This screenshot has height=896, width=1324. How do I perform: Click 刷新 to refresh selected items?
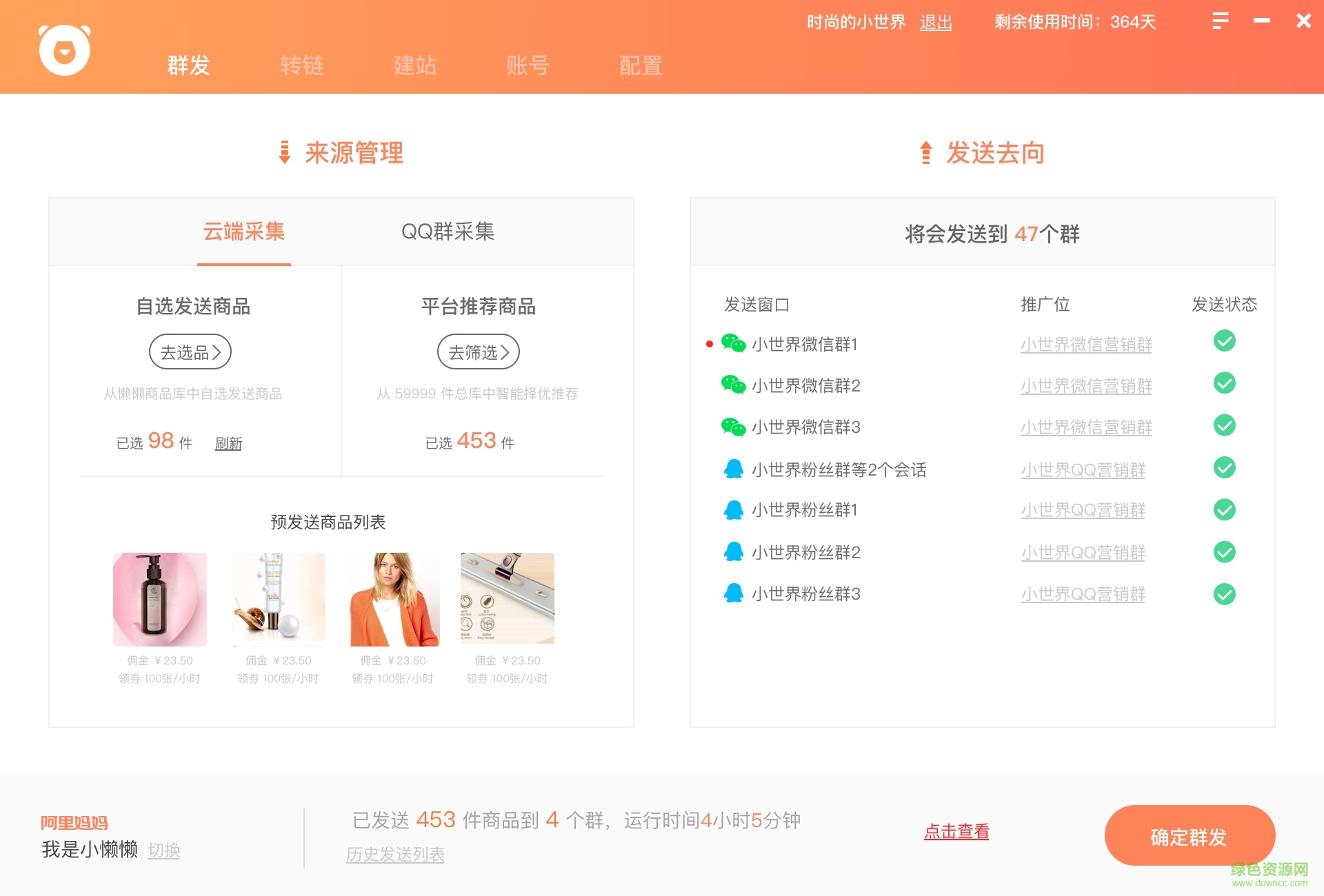click(229, 443)
